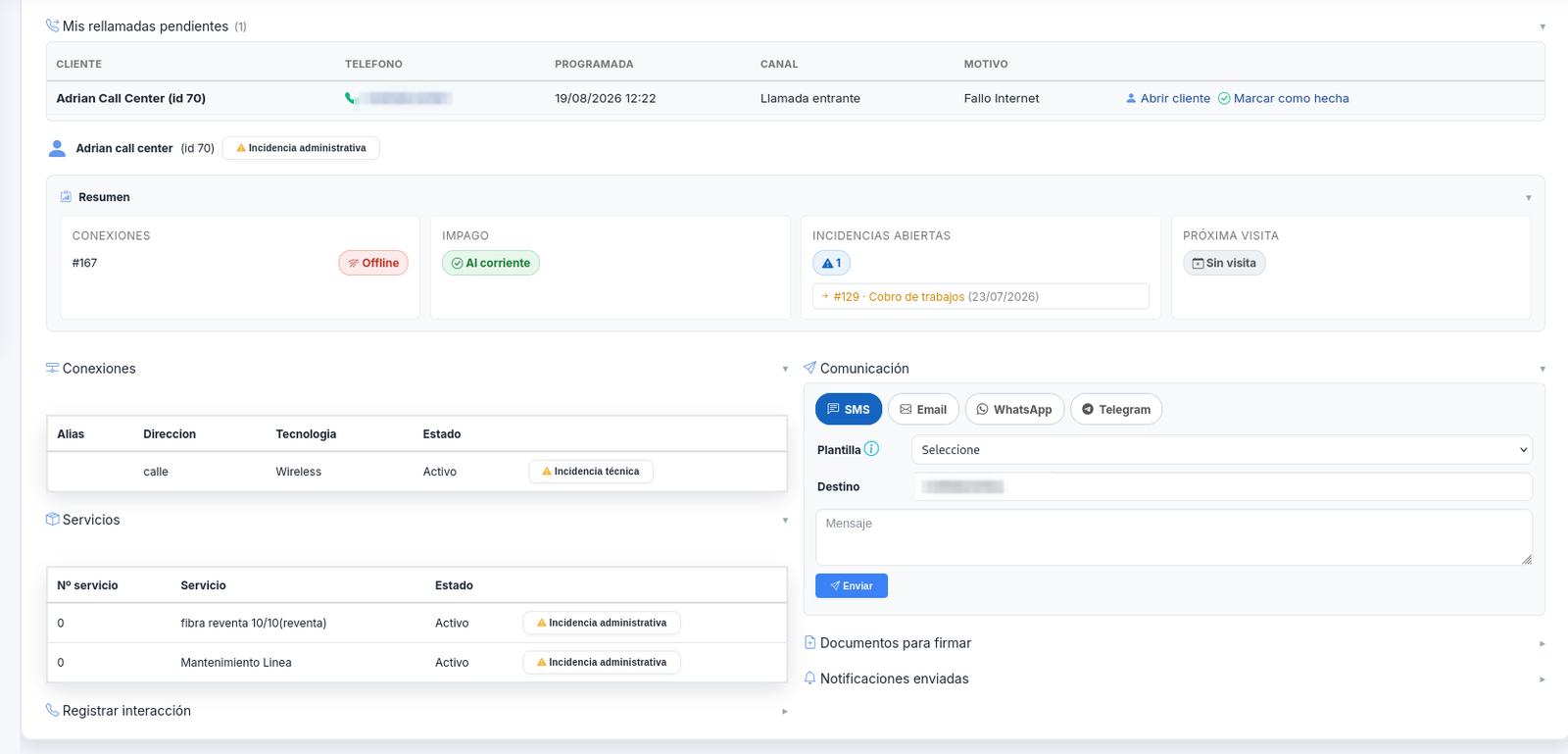Click the green phone icon beside the telephone number

coord(350,98)
